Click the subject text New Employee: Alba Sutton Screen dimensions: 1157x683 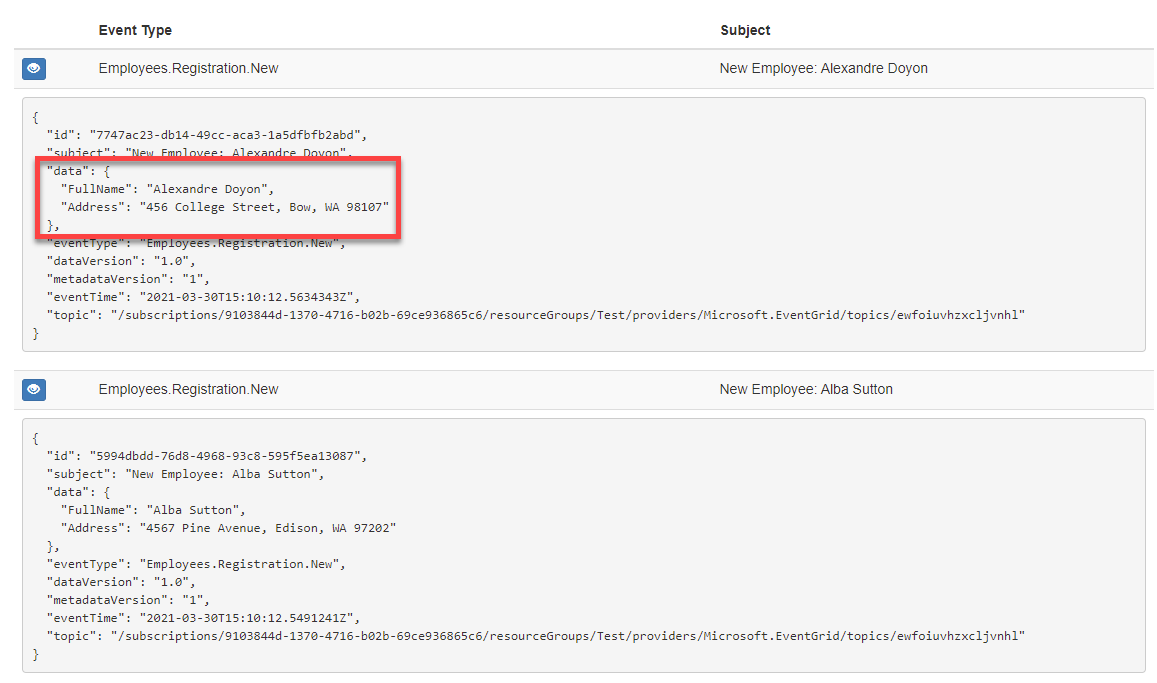tap(806, 389)
